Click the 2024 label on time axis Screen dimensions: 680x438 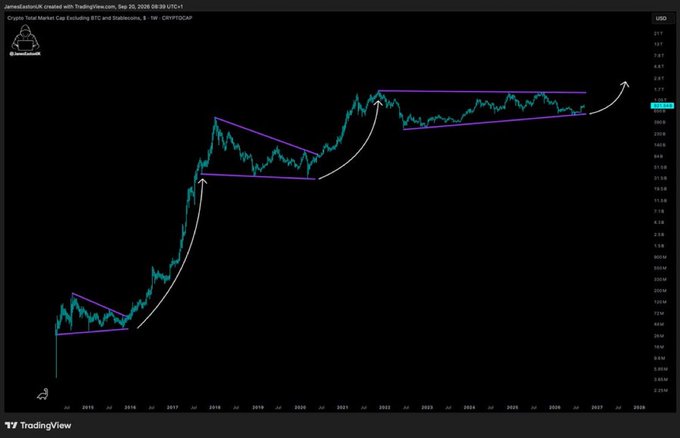point(470,408)
